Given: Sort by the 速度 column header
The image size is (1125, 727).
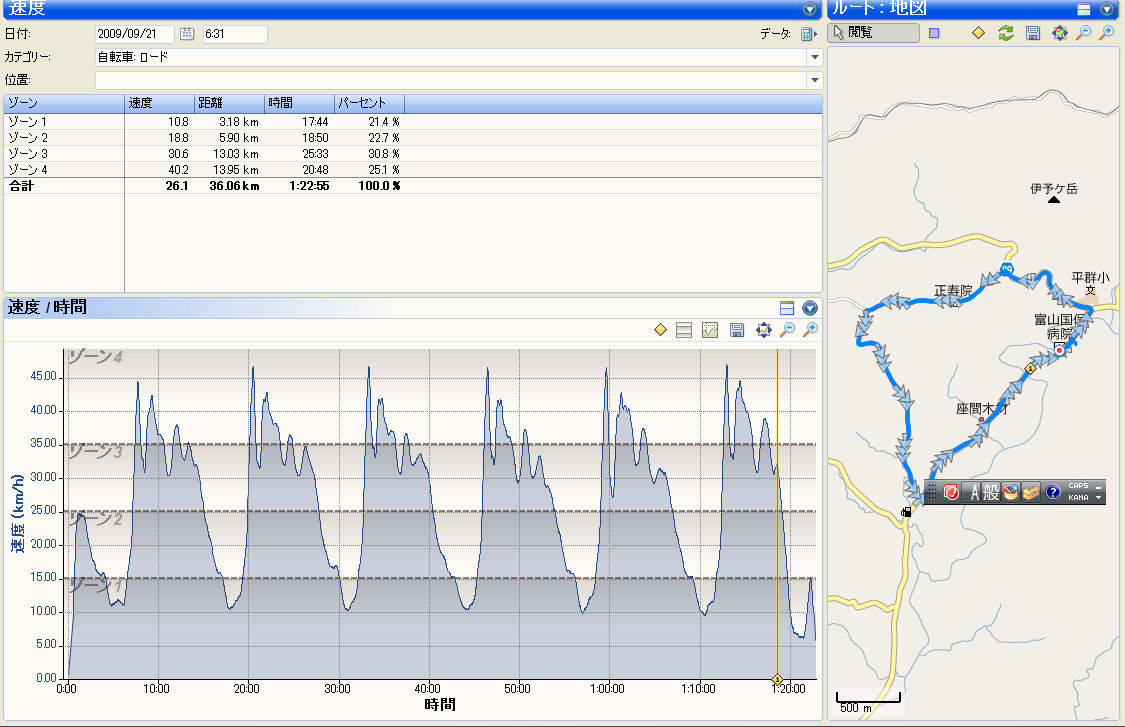Looking at the screenshot, I should [x=159, y=103].
